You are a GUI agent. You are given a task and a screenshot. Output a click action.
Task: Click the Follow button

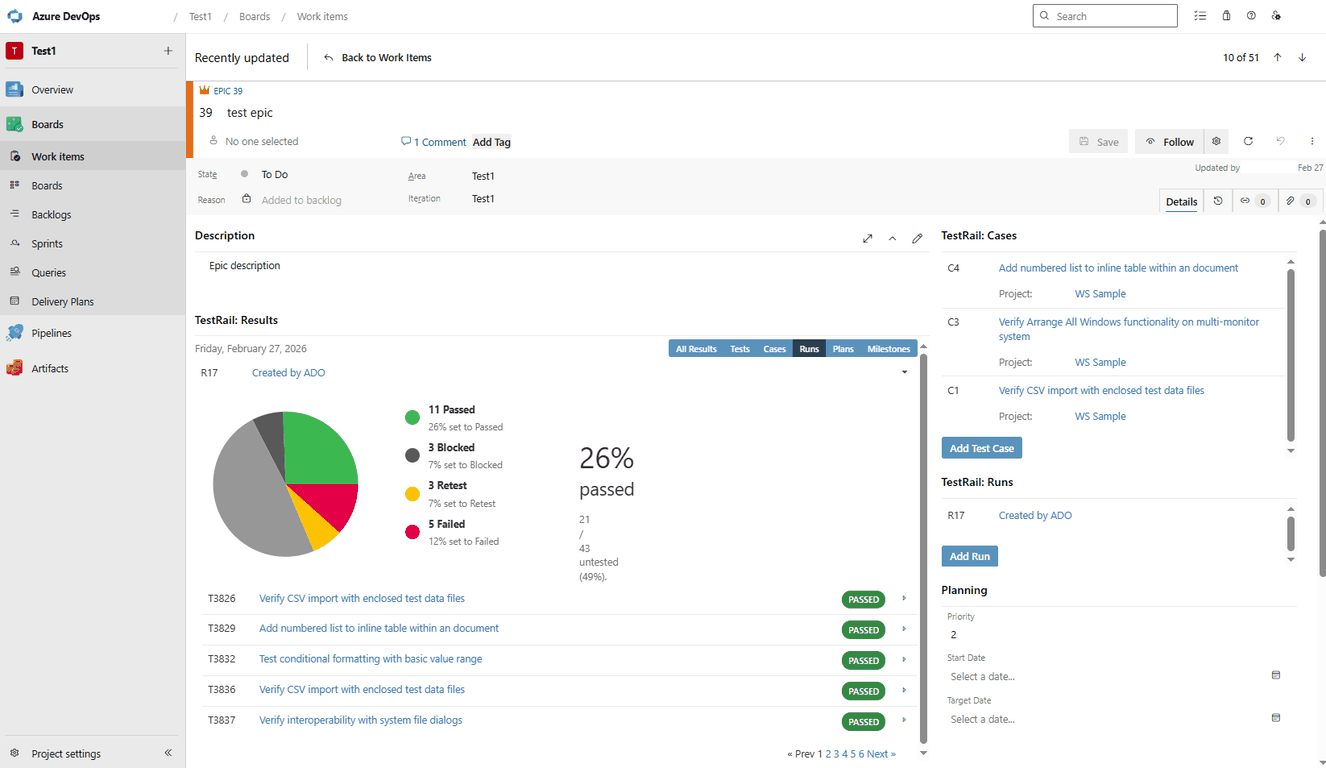[1169, 142]
